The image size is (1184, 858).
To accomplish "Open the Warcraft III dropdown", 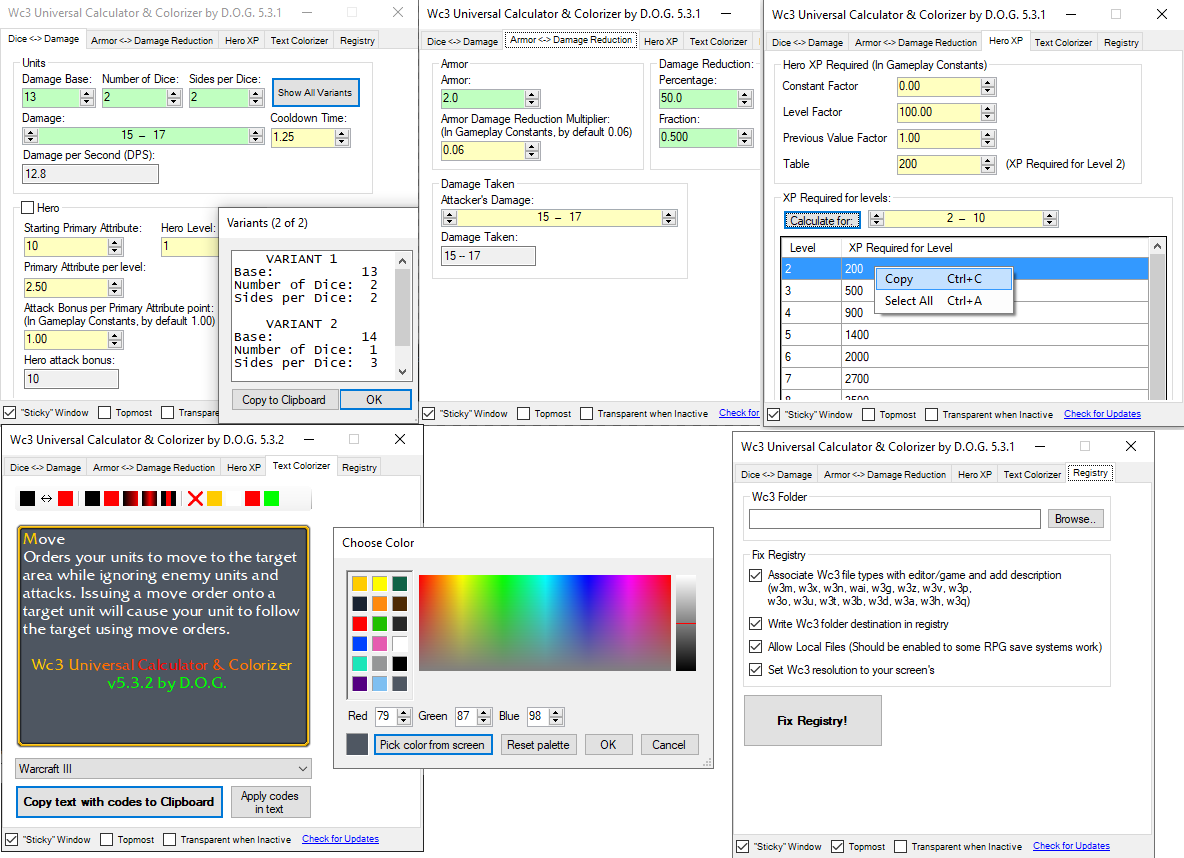I will click(x=163, y=769).
